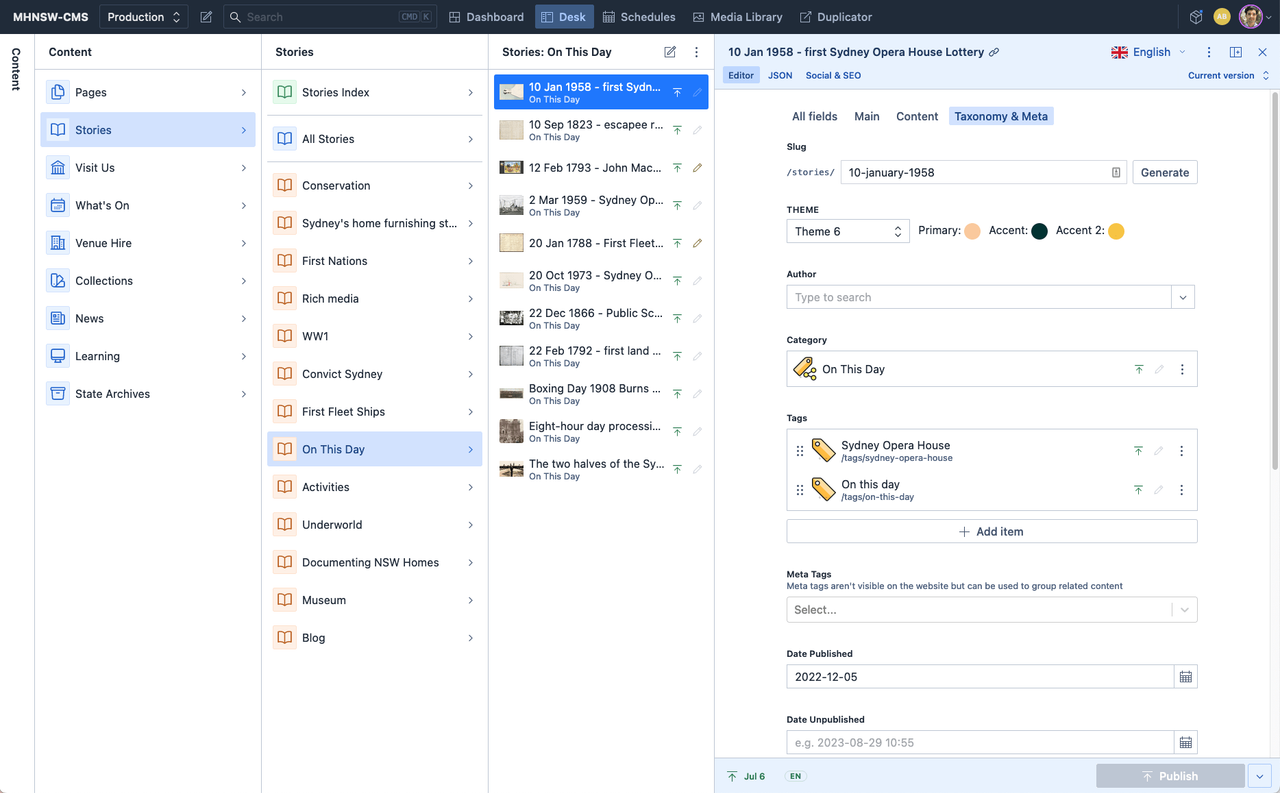Open options menu for Sydney Opera House tag
Image resolution: width=1280 pixels, height=793 pixels.
(x=1181, y=451)
